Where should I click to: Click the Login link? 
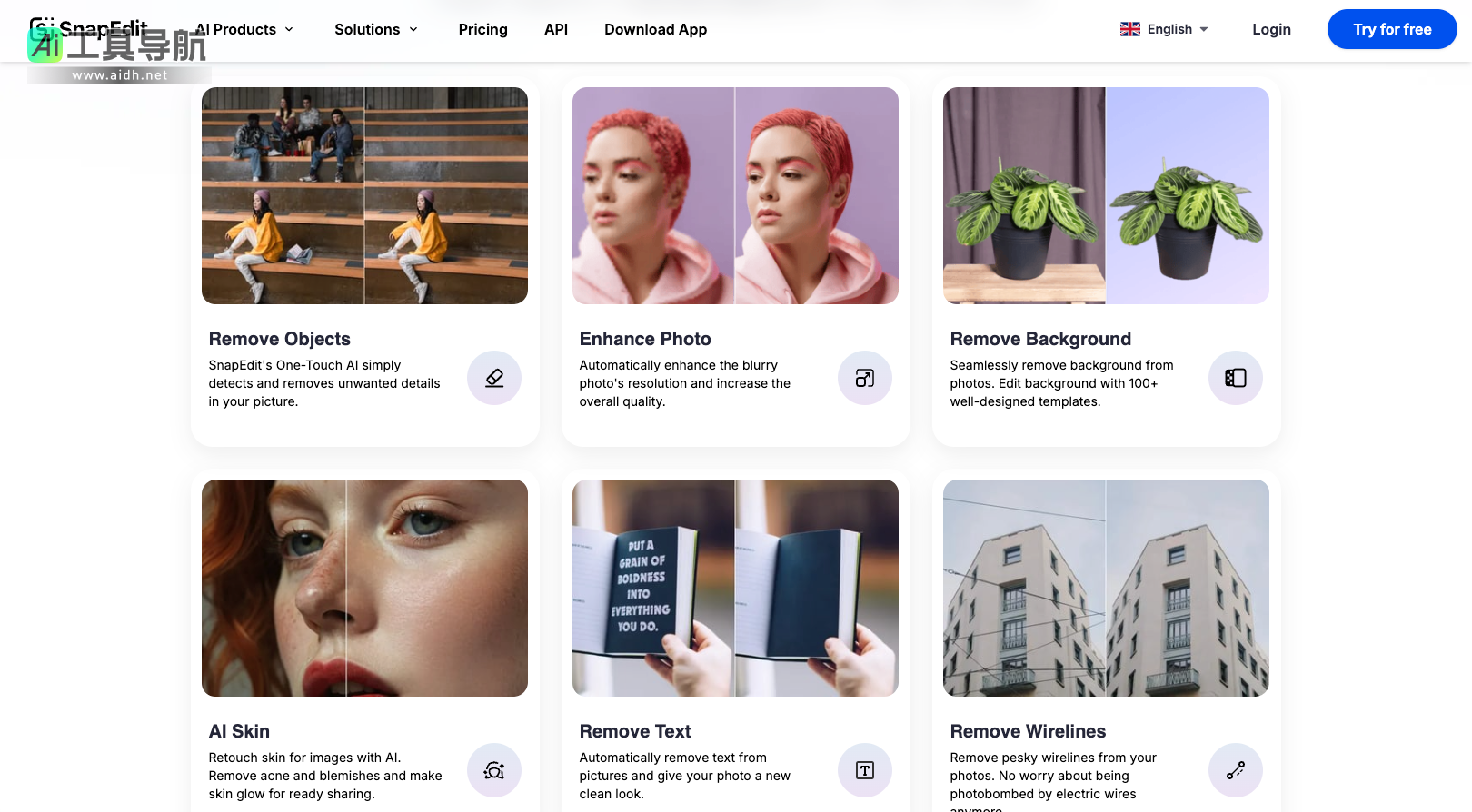(x=1271, y=29)
